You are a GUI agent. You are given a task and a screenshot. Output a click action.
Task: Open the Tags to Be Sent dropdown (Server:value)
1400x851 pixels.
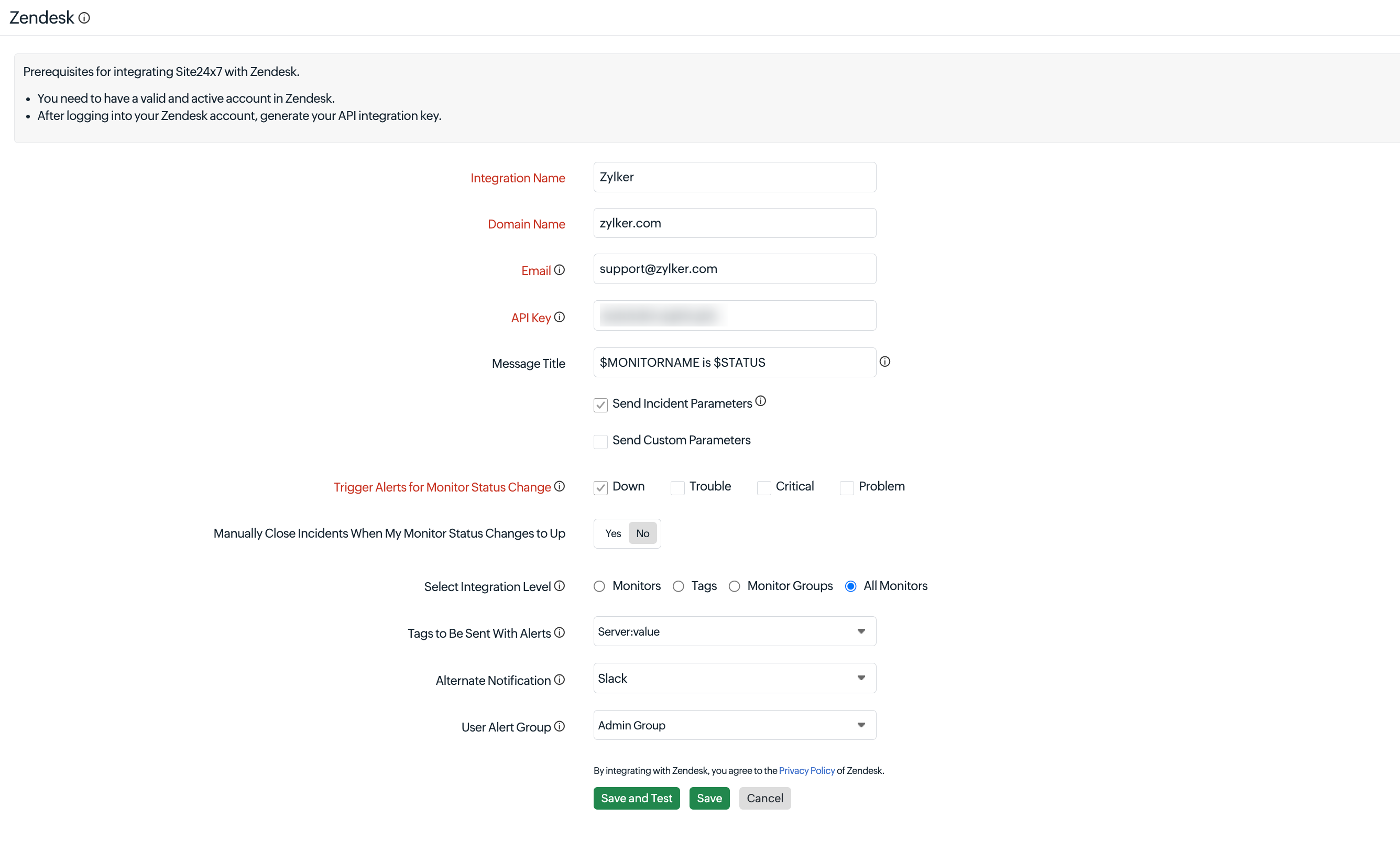[735, 631]
